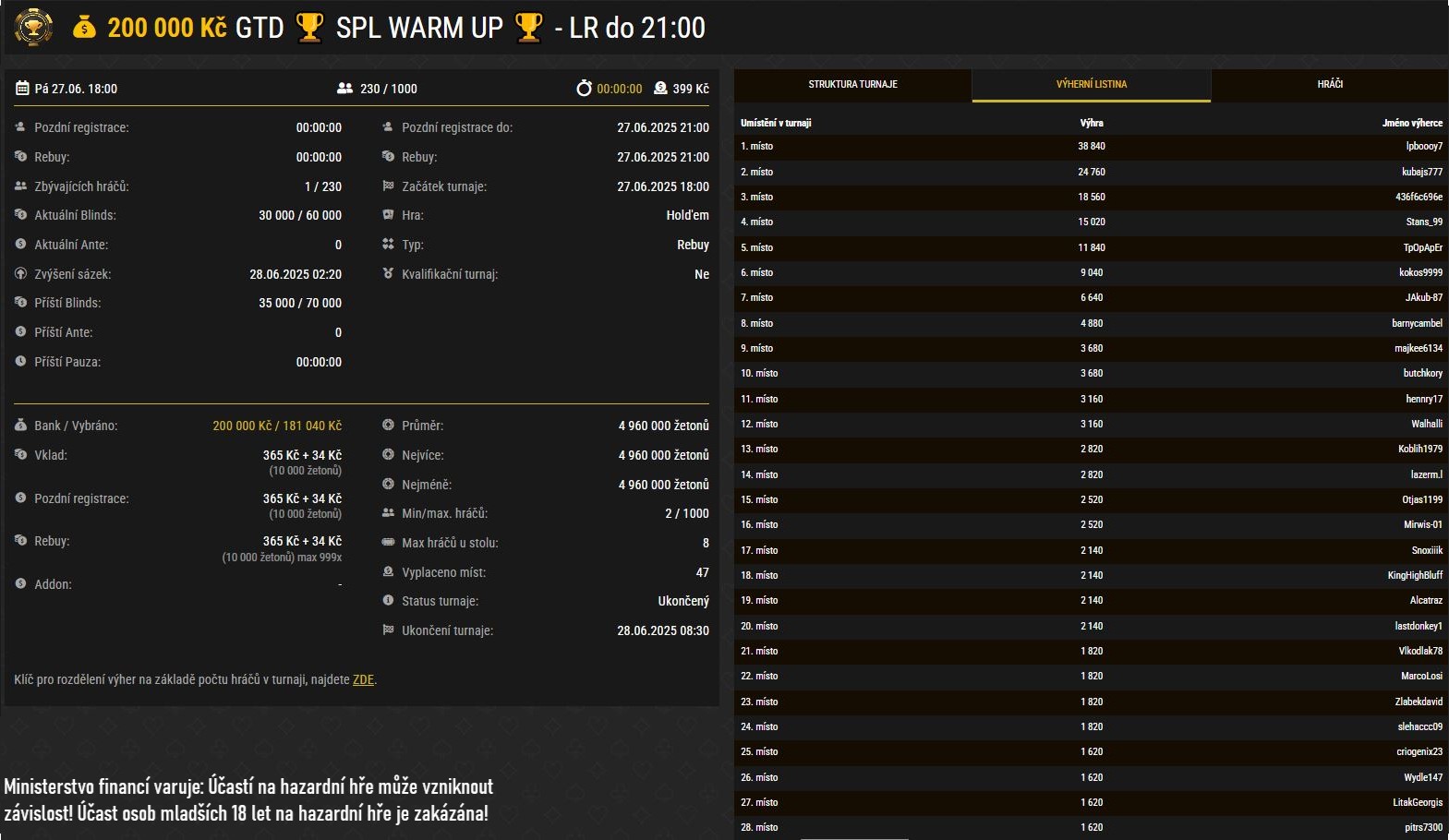This screenshot has width=1449, height=840.
Task: Click the clock icon beside Příští Pauza
Action: point(20,362)
